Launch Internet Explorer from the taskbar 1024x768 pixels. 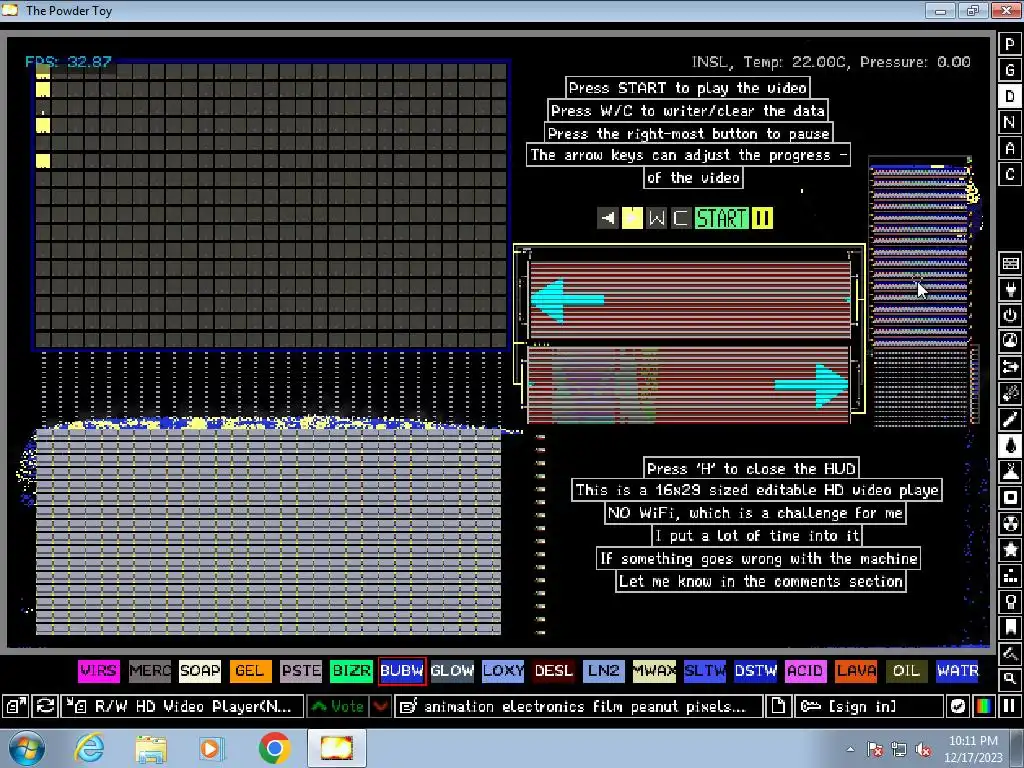(x=89, y=748)
